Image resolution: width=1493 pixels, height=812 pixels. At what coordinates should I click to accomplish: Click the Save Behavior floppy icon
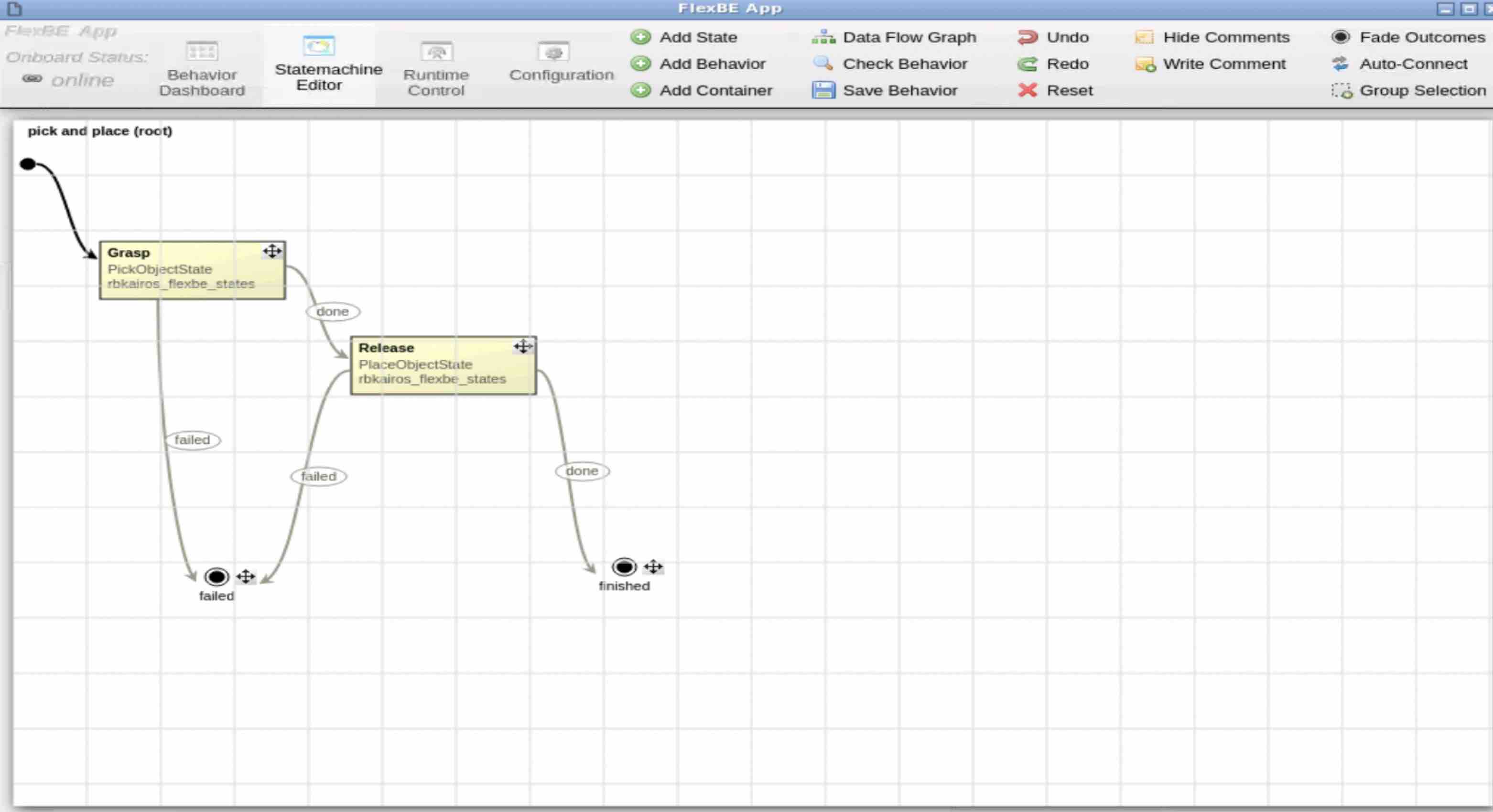pyautogui.click(x=823, y=90)
